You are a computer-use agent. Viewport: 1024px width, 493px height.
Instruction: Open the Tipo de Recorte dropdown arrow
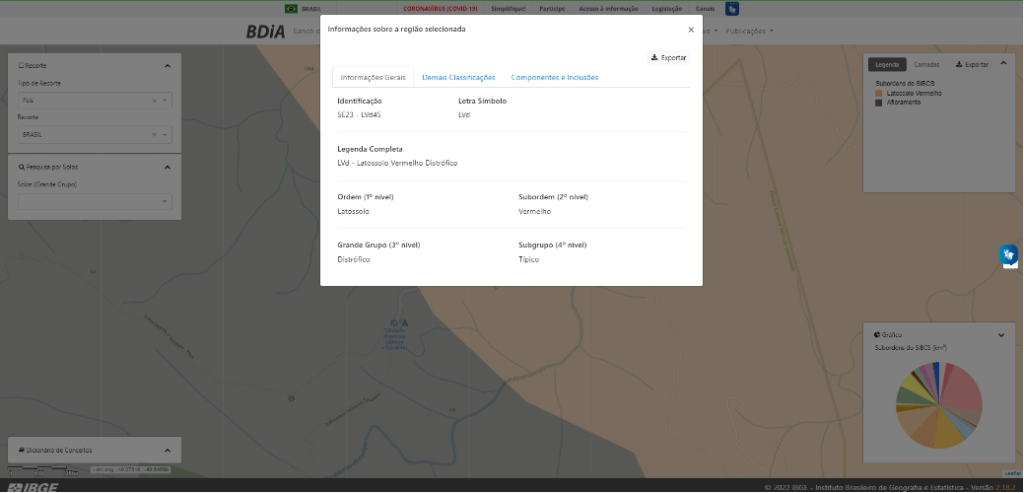click(x=165, y=101)
